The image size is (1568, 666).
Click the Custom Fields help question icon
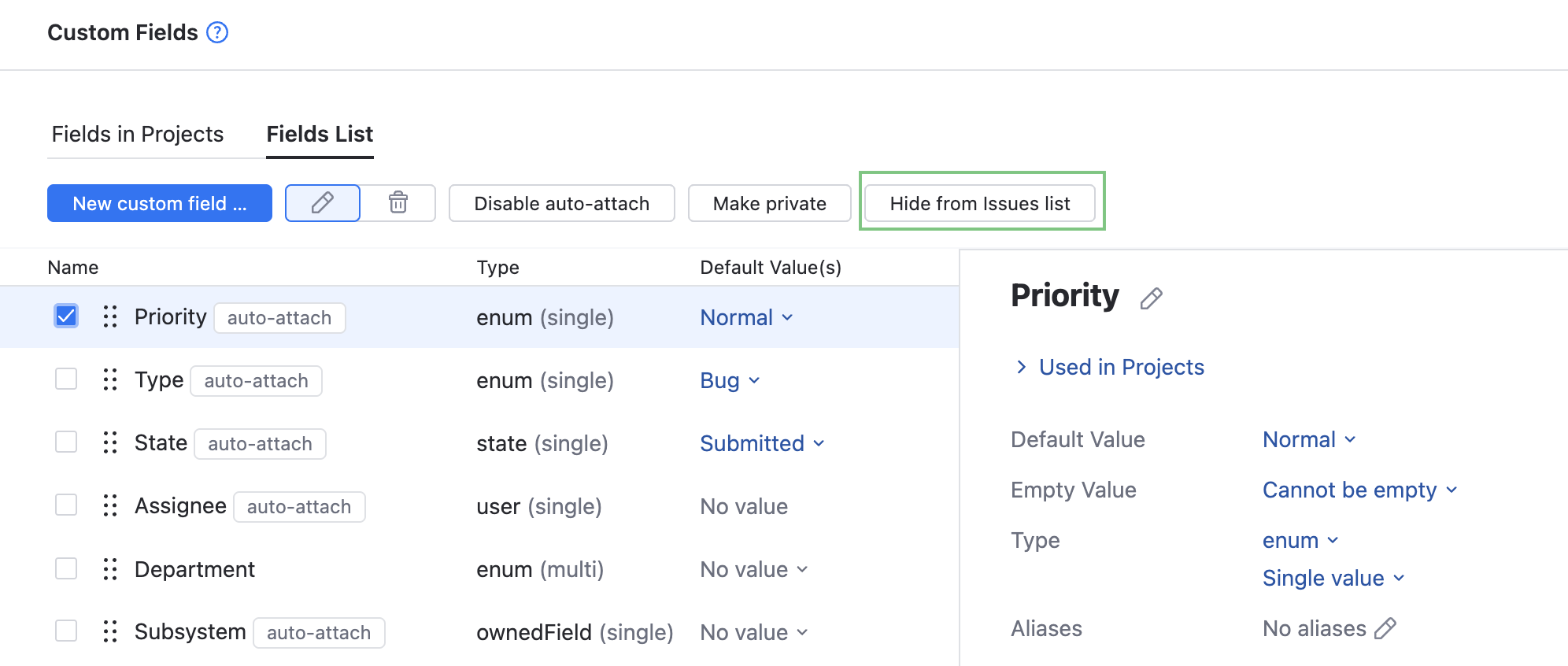click(x=217, y=32)
